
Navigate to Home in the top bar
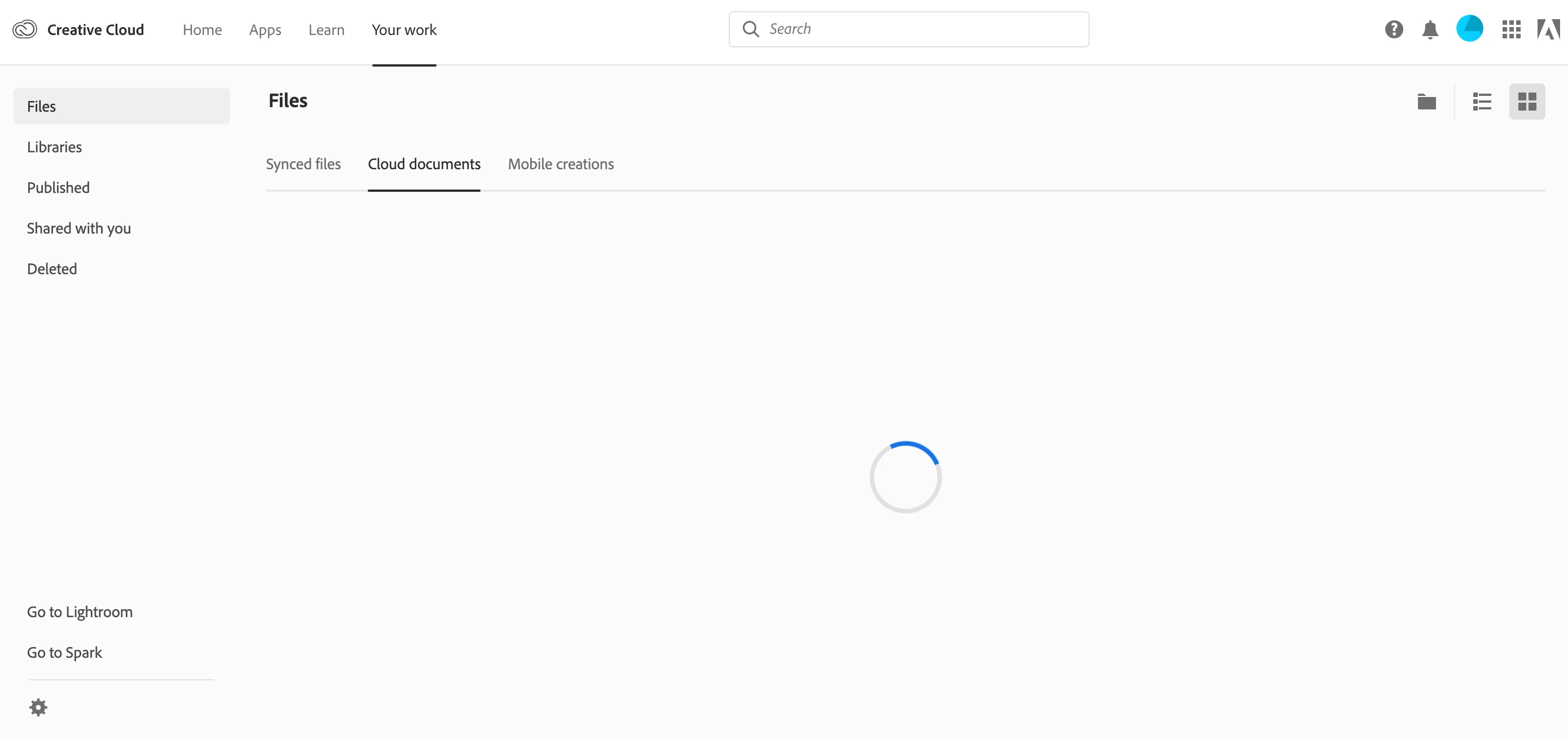coord(202,30)
